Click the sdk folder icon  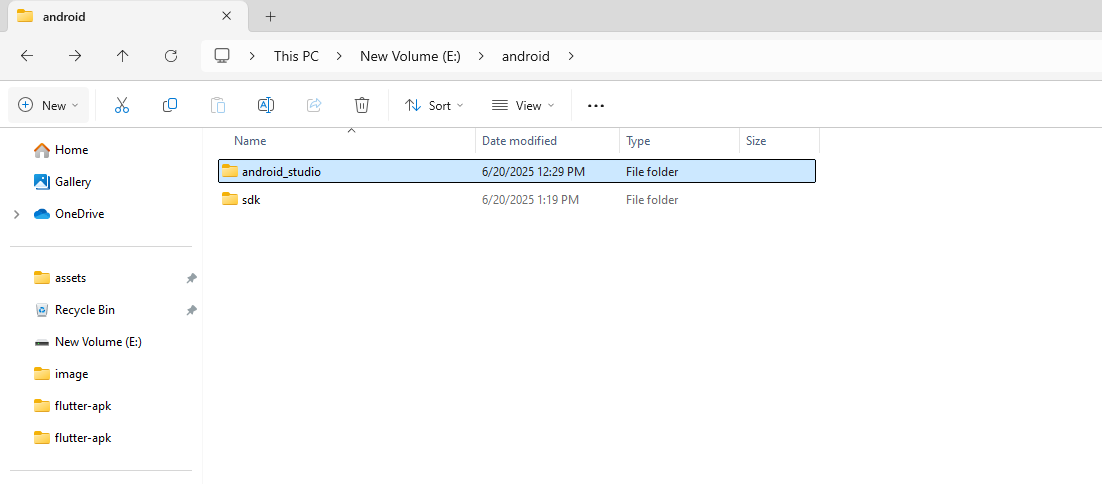point(230,200)
